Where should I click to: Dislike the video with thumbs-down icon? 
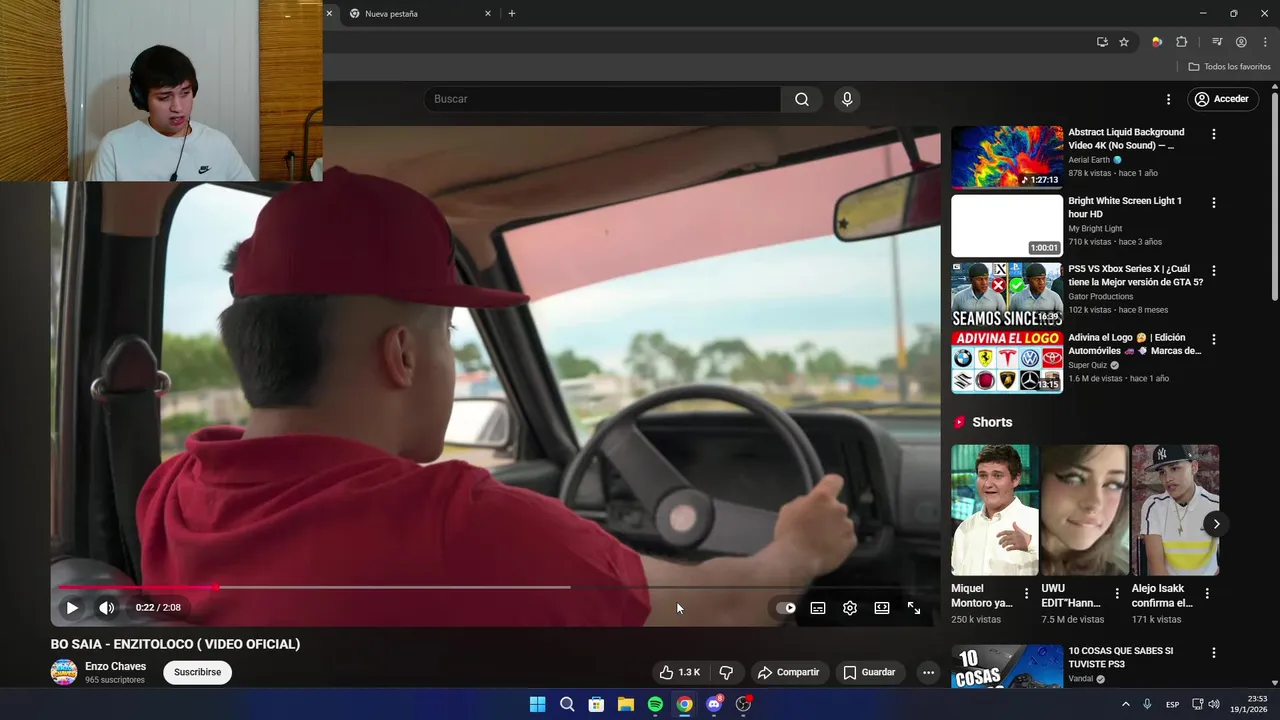pyautogui.click(x=727, y=672)
